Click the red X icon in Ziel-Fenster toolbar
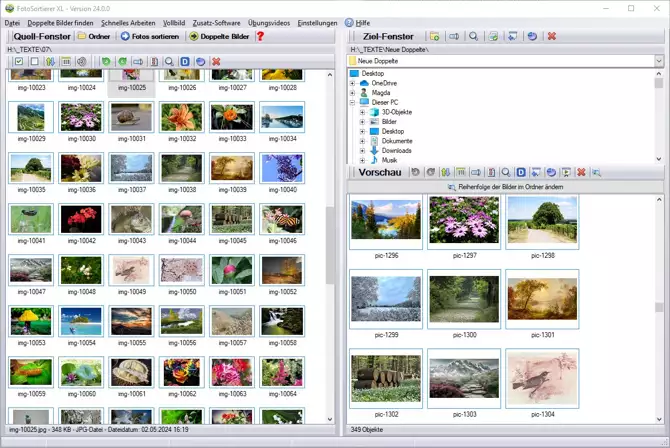Viewport: 670px width, 448px height. coord(551,36)
